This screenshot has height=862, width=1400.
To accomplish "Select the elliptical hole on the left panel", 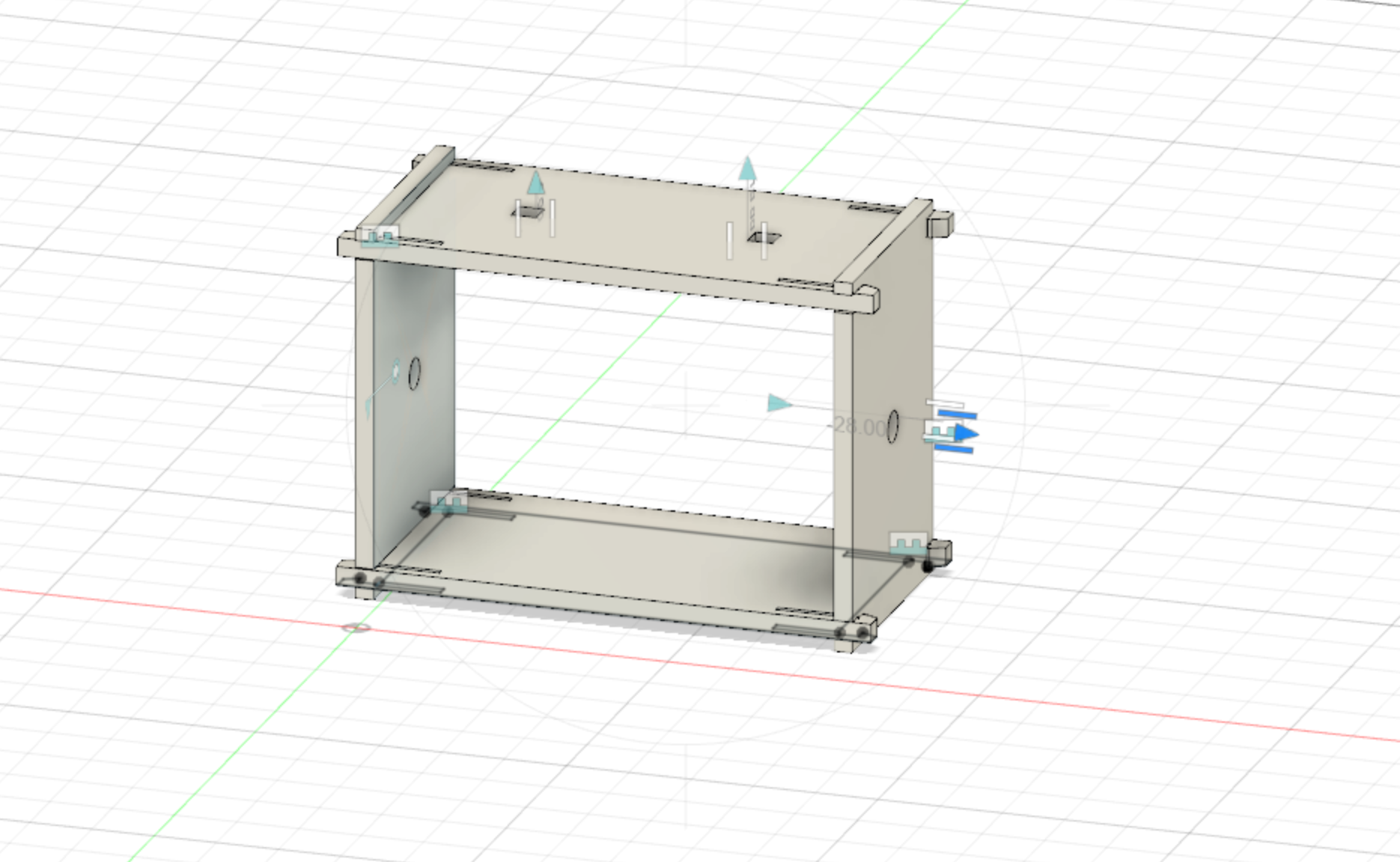I will (416, 373).
